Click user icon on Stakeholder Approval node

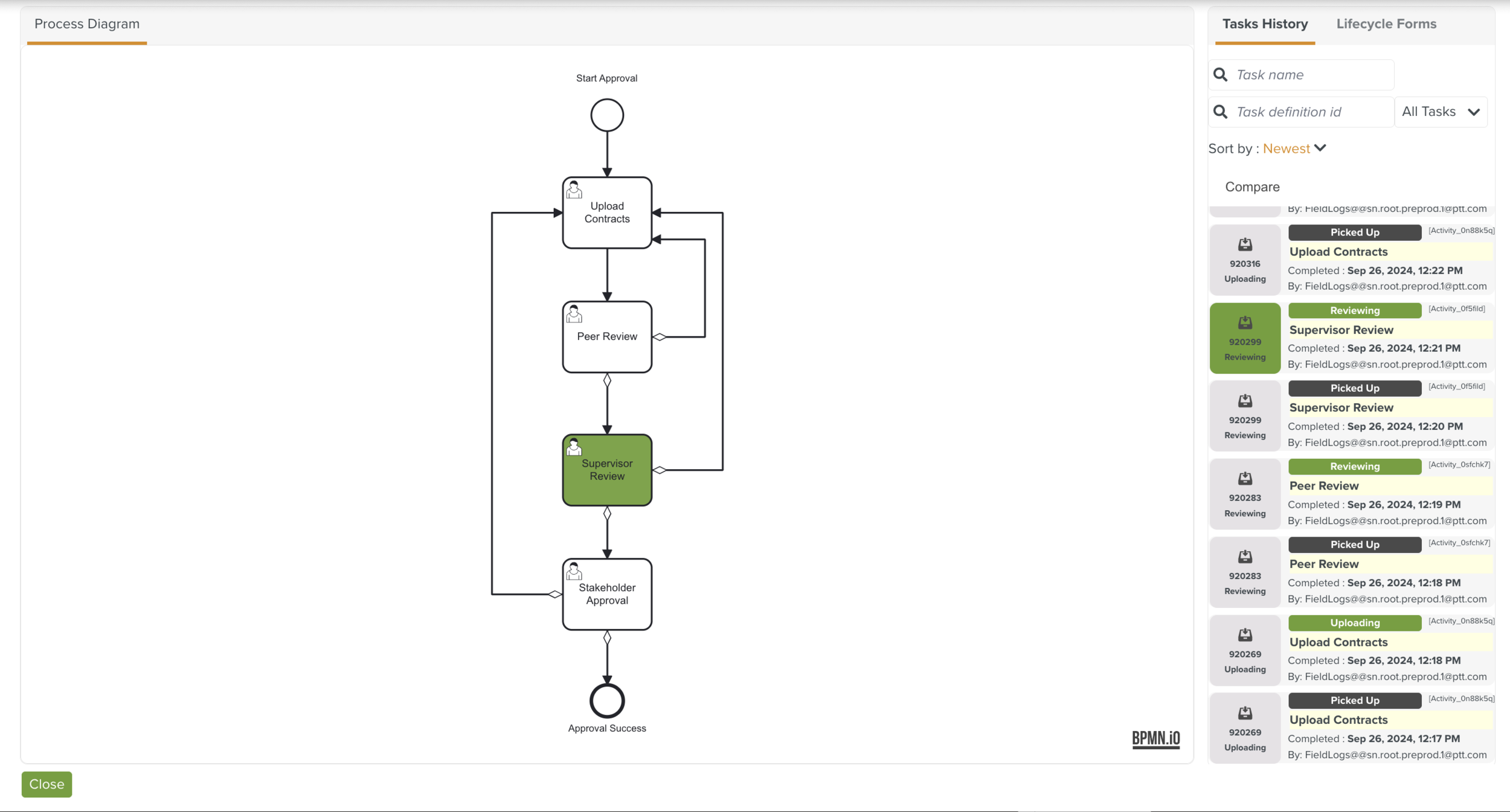(x=574, y=571)
